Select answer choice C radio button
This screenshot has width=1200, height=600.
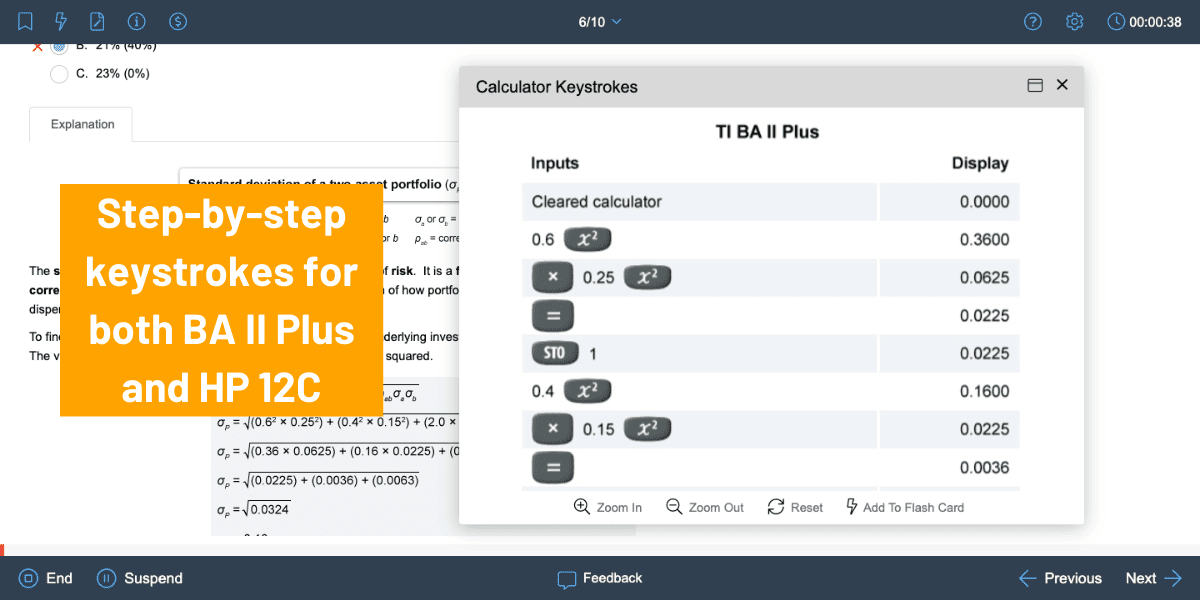59,73
